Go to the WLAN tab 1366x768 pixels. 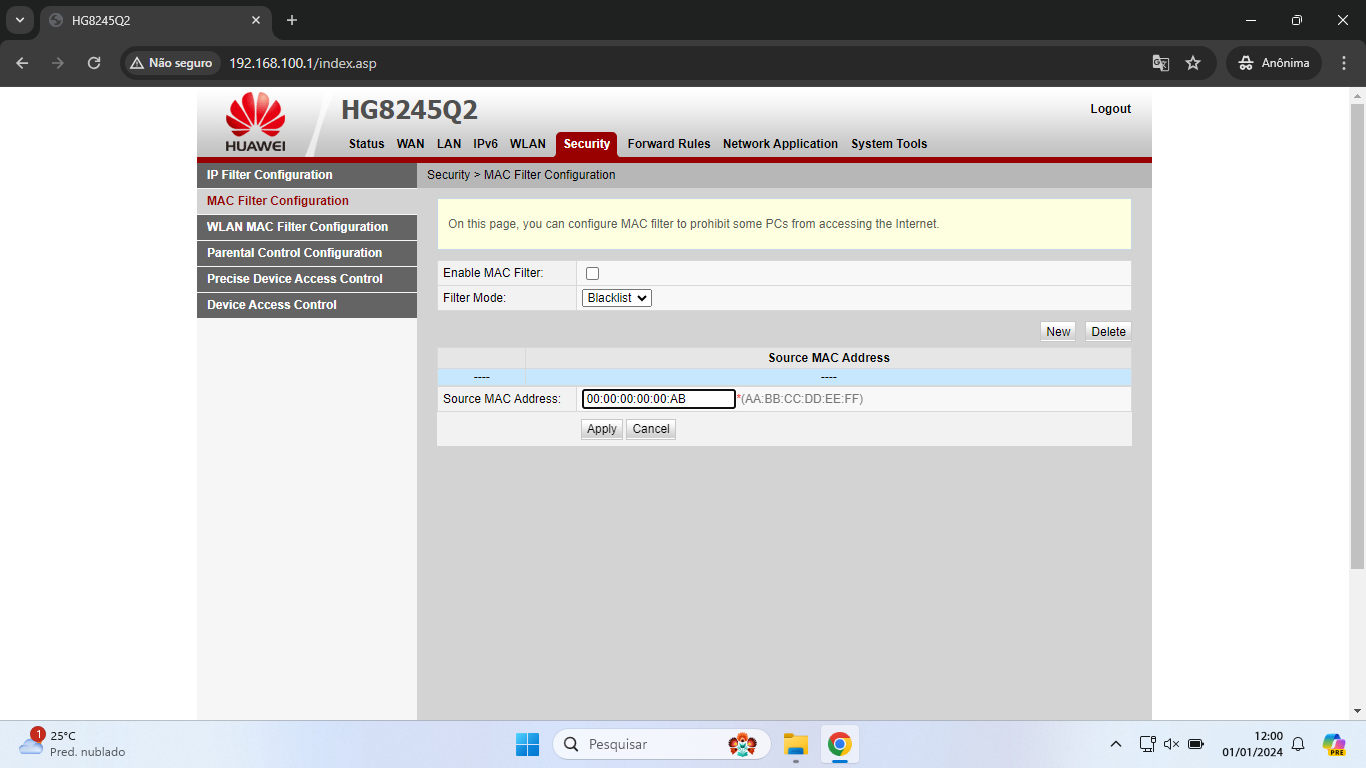click(528, 144)
